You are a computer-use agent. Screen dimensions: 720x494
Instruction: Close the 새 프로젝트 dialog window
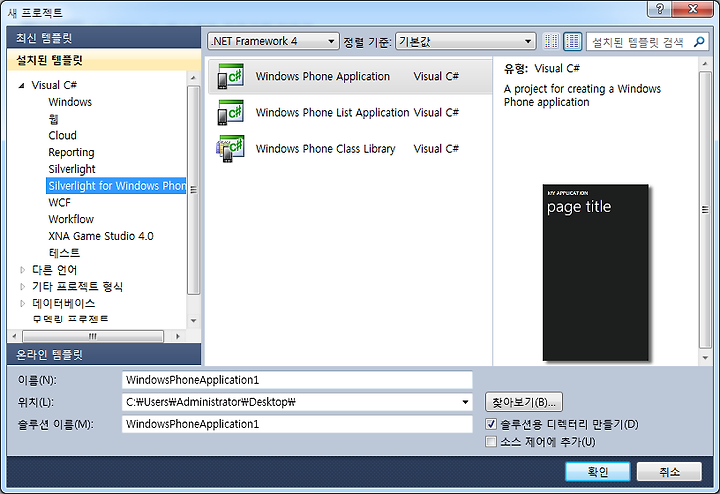pyautogui.click(x=693, y=9)
